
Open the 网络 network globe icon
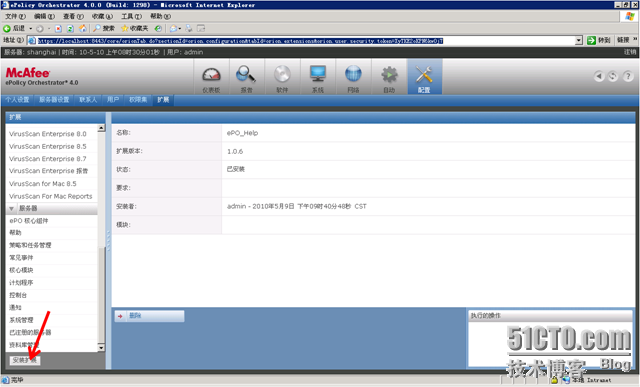(353, 78)
